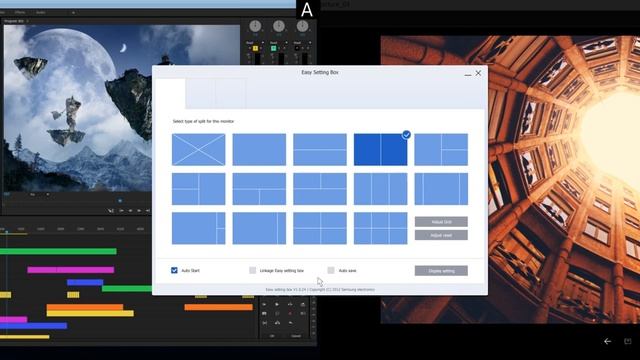The image size is (640, 360).
Task: Select layout with wide center and narrow side columns
Action: click(x=441, y=189)
